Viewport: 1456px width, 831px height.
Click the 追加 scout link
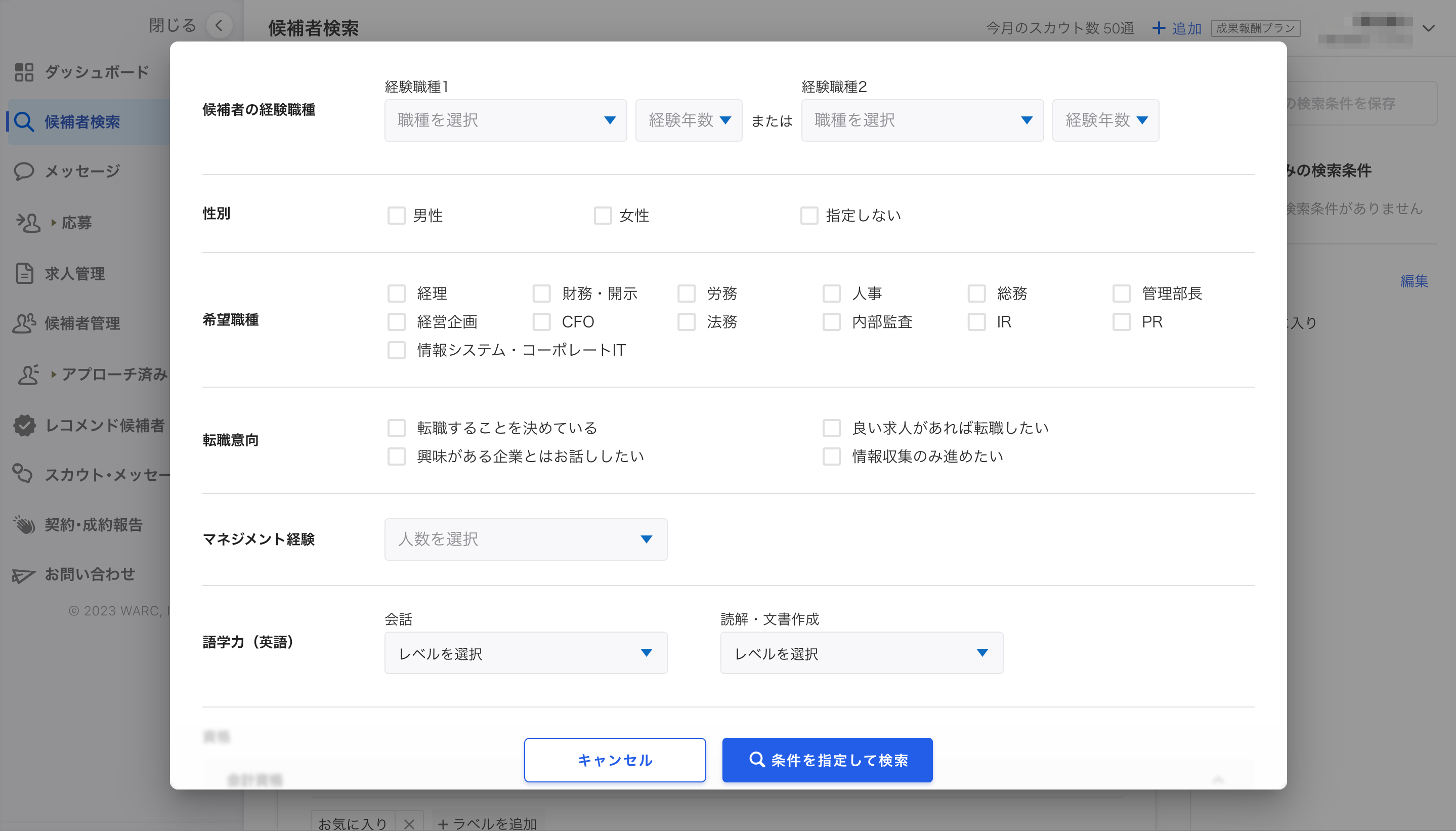click(1176, 28)
